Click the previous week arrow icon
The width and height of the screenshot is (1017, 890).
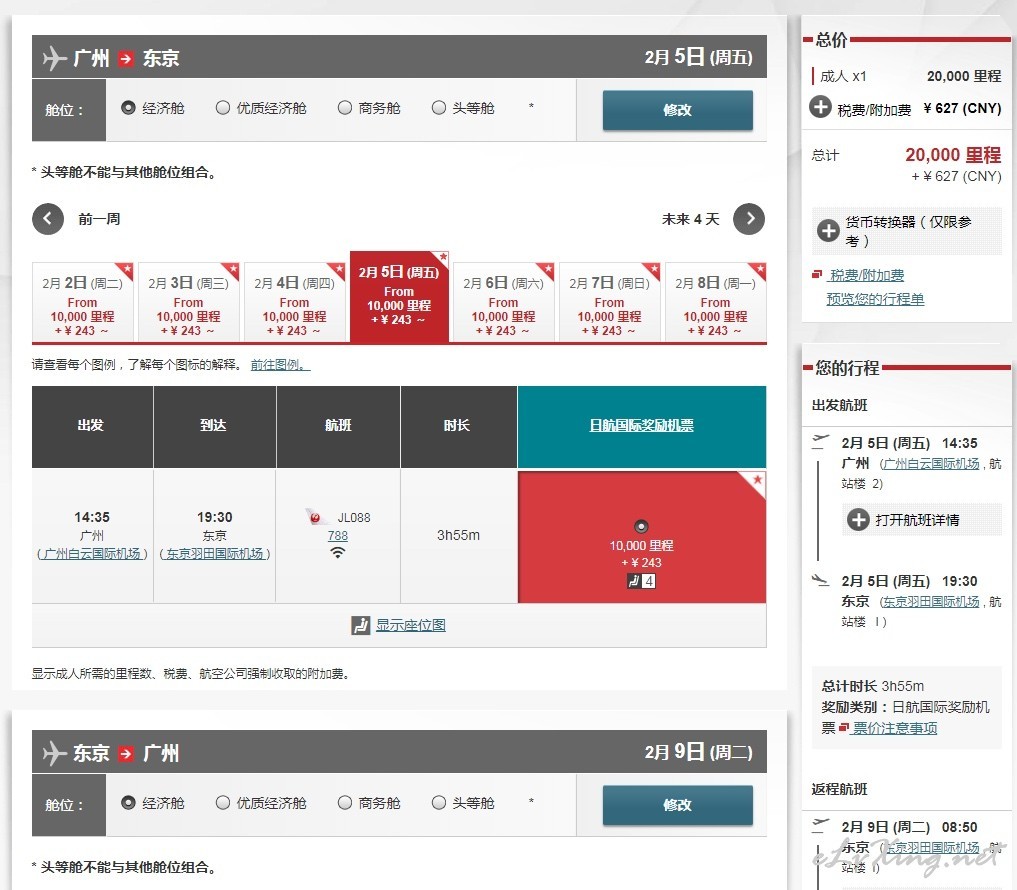(x=48, y=219)
